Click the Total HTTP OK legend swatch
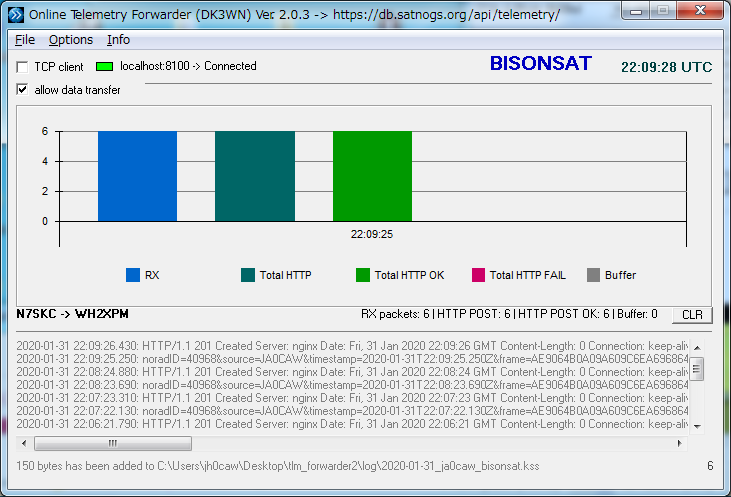Screen dimensions: 731x497 point(363,275)
